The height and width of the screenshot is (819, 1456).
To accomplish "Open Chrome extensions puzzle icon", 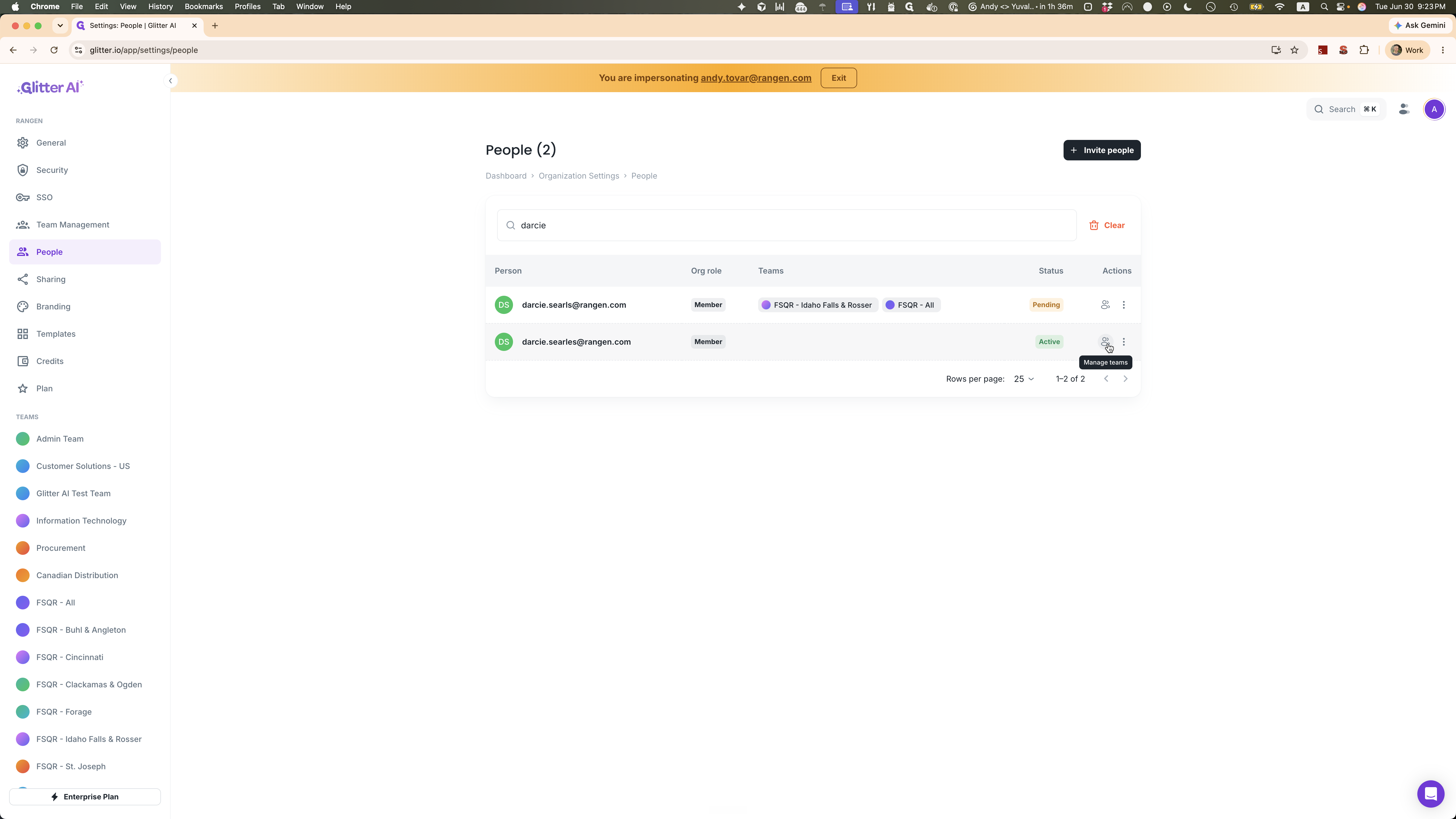I will tap(1364, 50).
